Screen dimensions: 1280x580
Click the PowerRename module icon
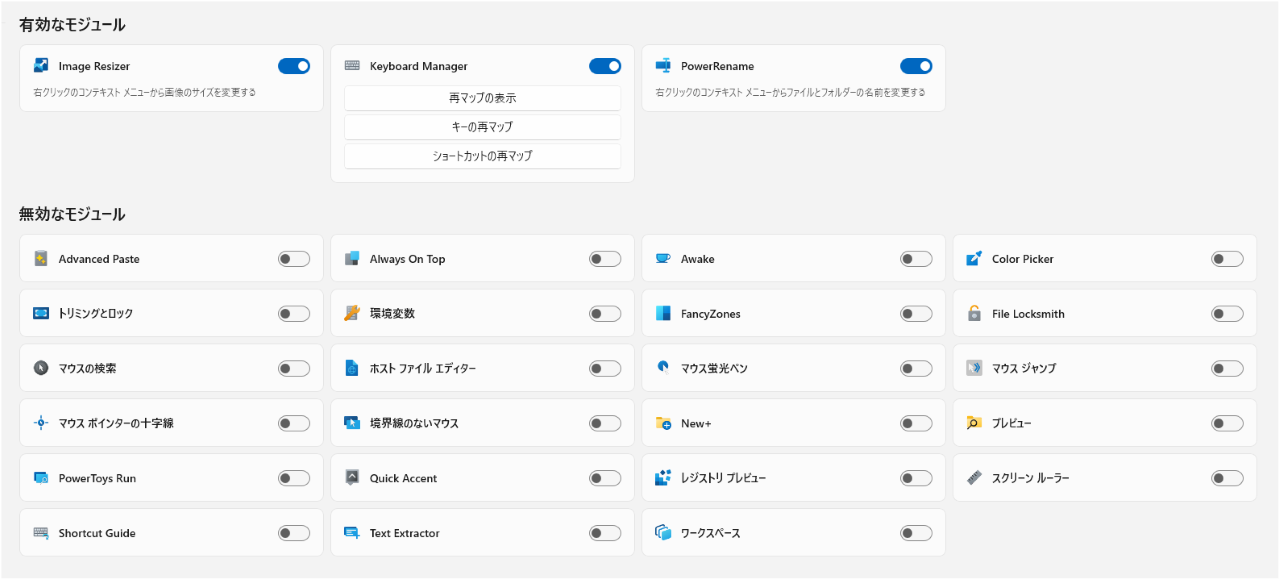[x=663, y=66]
